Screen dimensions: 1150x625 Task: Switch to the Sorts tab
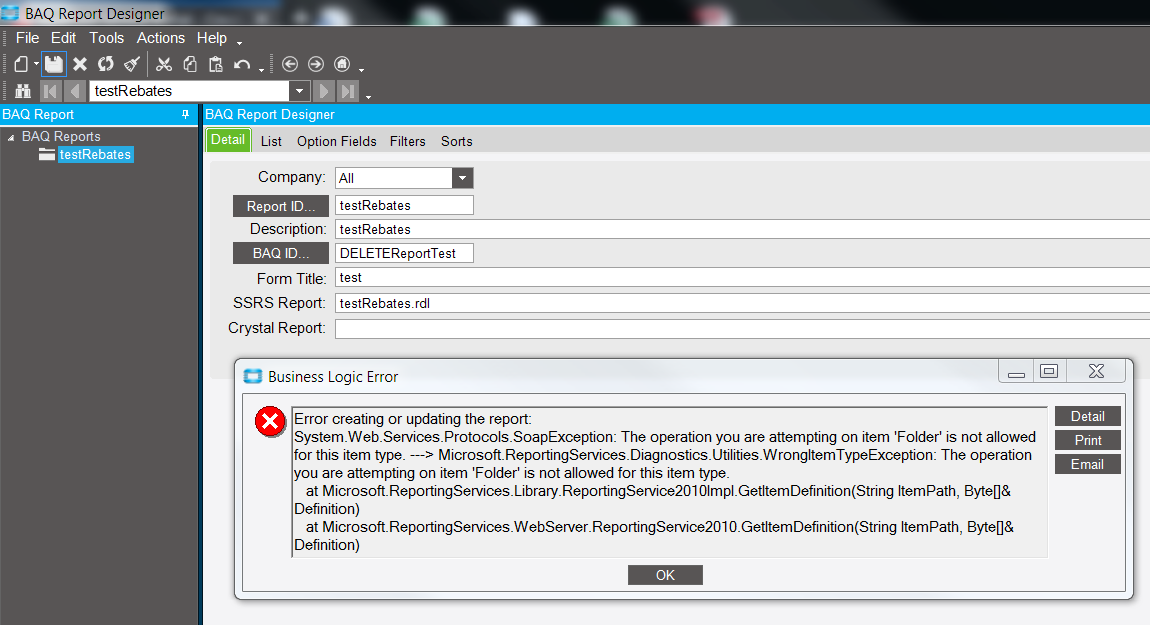click(x=456, y=142)
